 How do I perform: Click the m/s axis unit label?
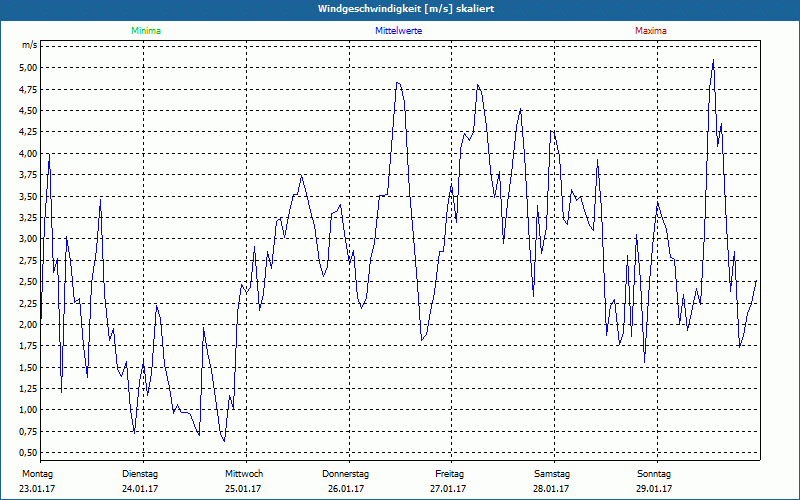click(x=29, y=45)
